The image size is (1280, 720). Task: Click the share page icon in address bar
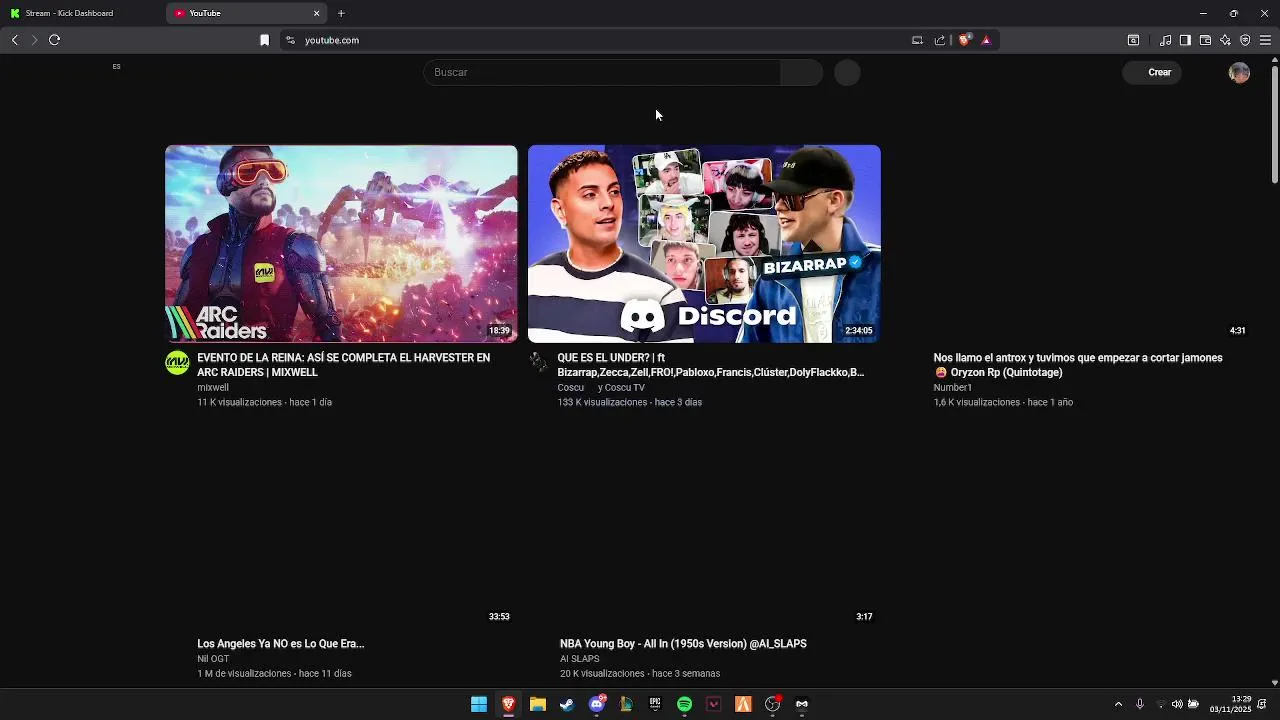click(x=940, y=40)
